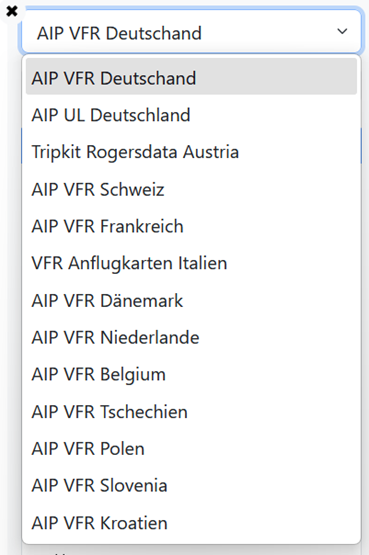Select AIP VFR Dänemark from the list
This screenshot has height=555, width=369.
click(x=191, y=300)
